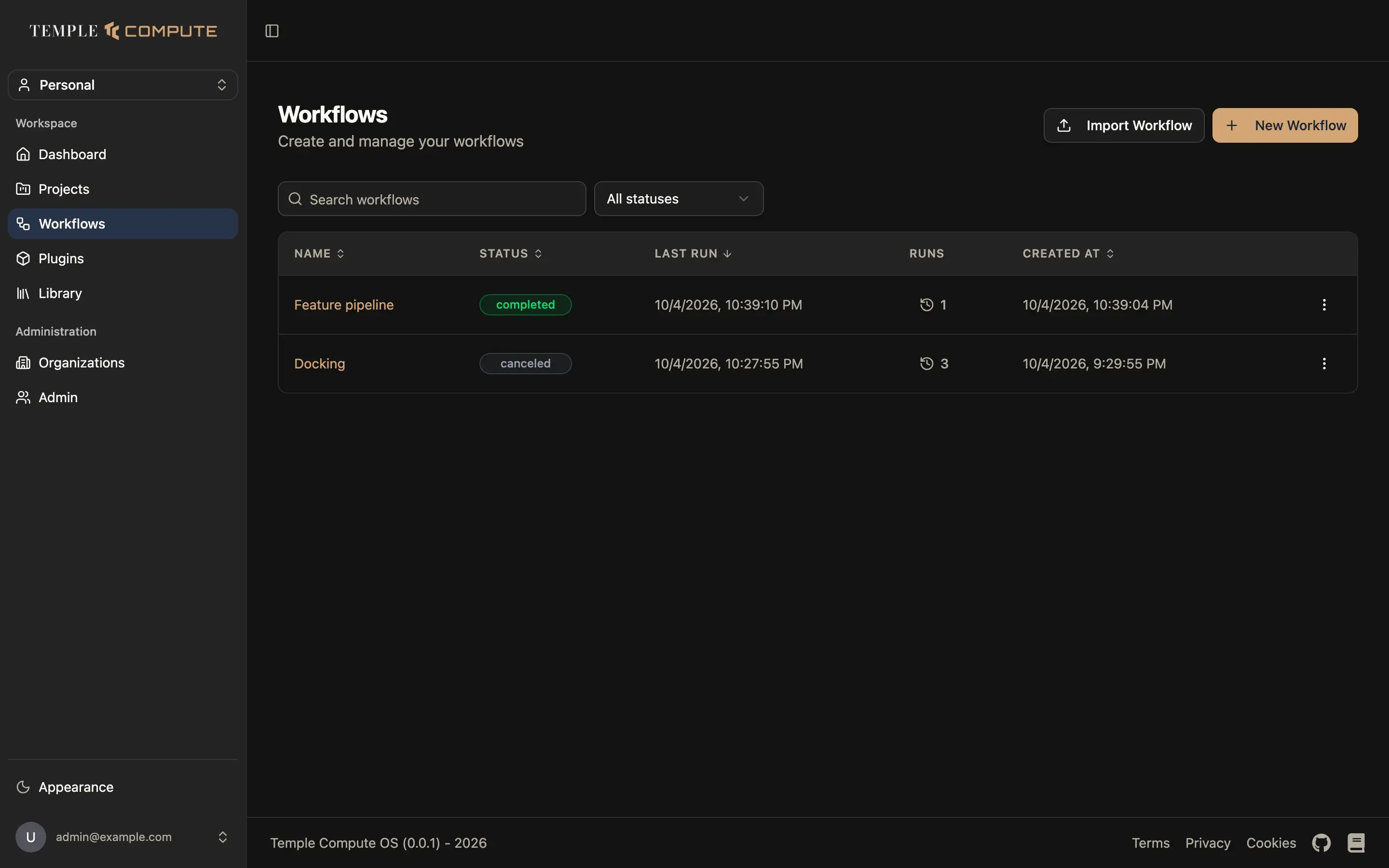Select Workflows in sidebar
Viewport: 1389px width, 868px height.
tap(123, 224)
